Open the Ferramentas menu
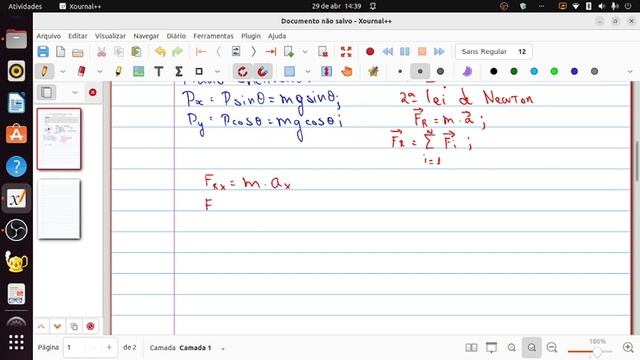 213,36
